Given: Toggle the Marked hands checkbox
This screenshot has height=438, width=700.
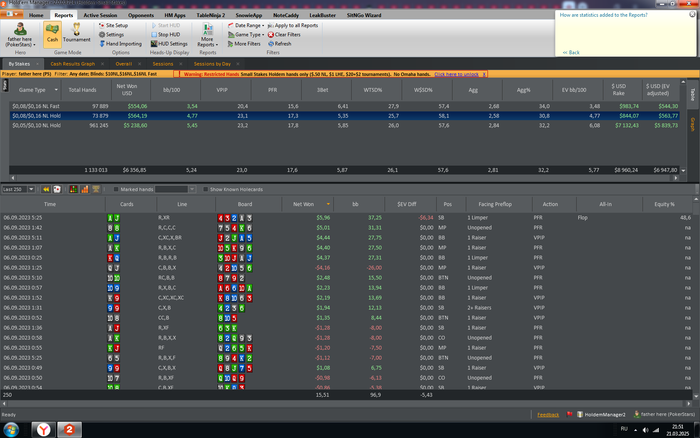Looking at the screenshot, I should click(x=116, y=189).
